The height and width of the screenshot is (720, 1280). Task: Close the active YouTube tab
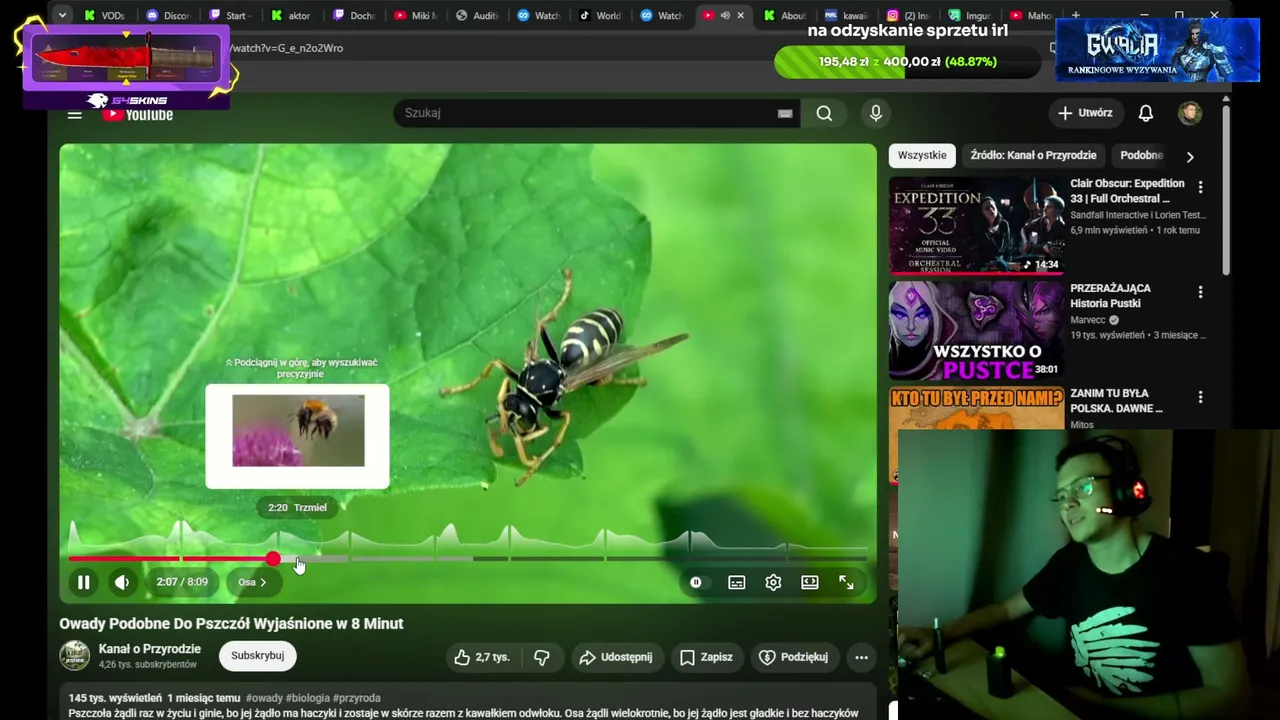pyautogui.click(x=740, y=15)
